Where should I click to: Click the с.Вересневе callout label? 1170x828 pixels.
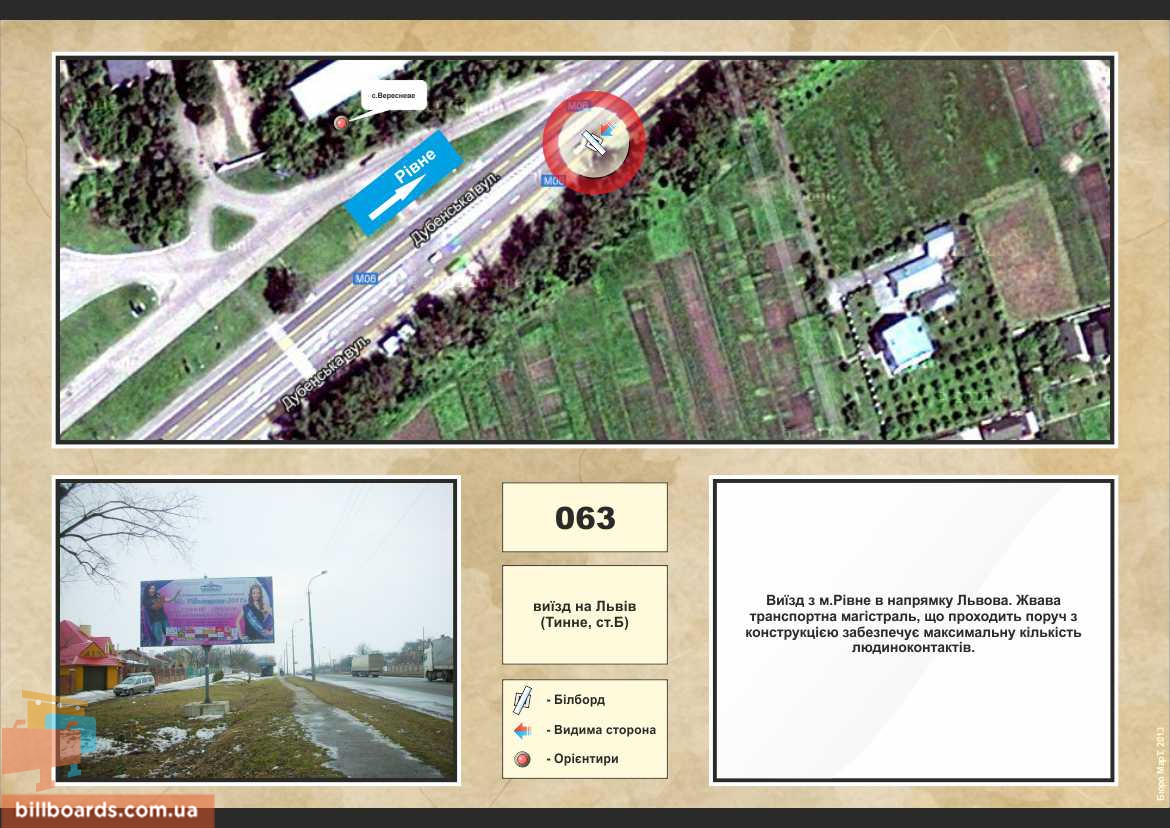click(393, 95)
